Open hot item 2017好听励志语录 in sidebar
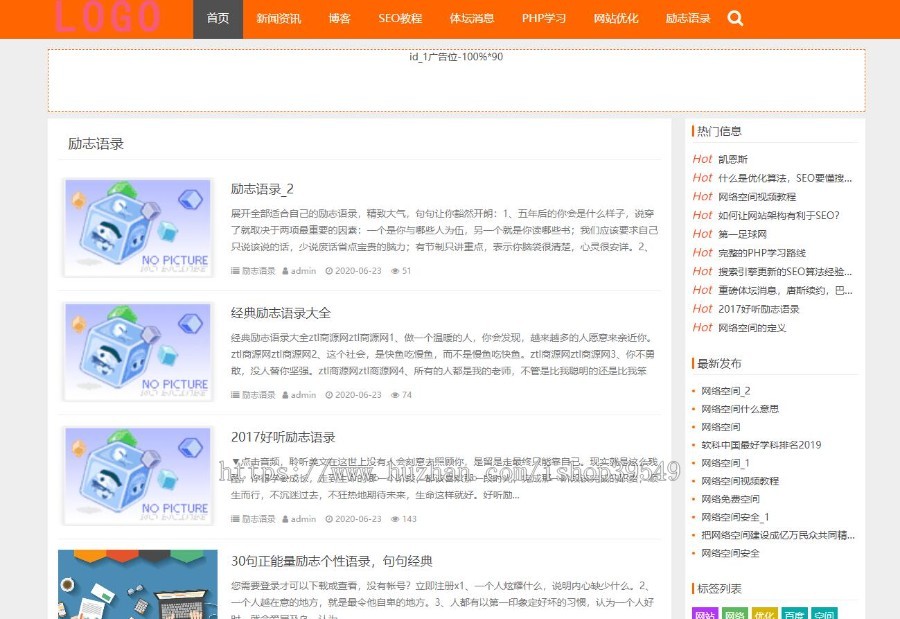 click(x=759, y=309)
